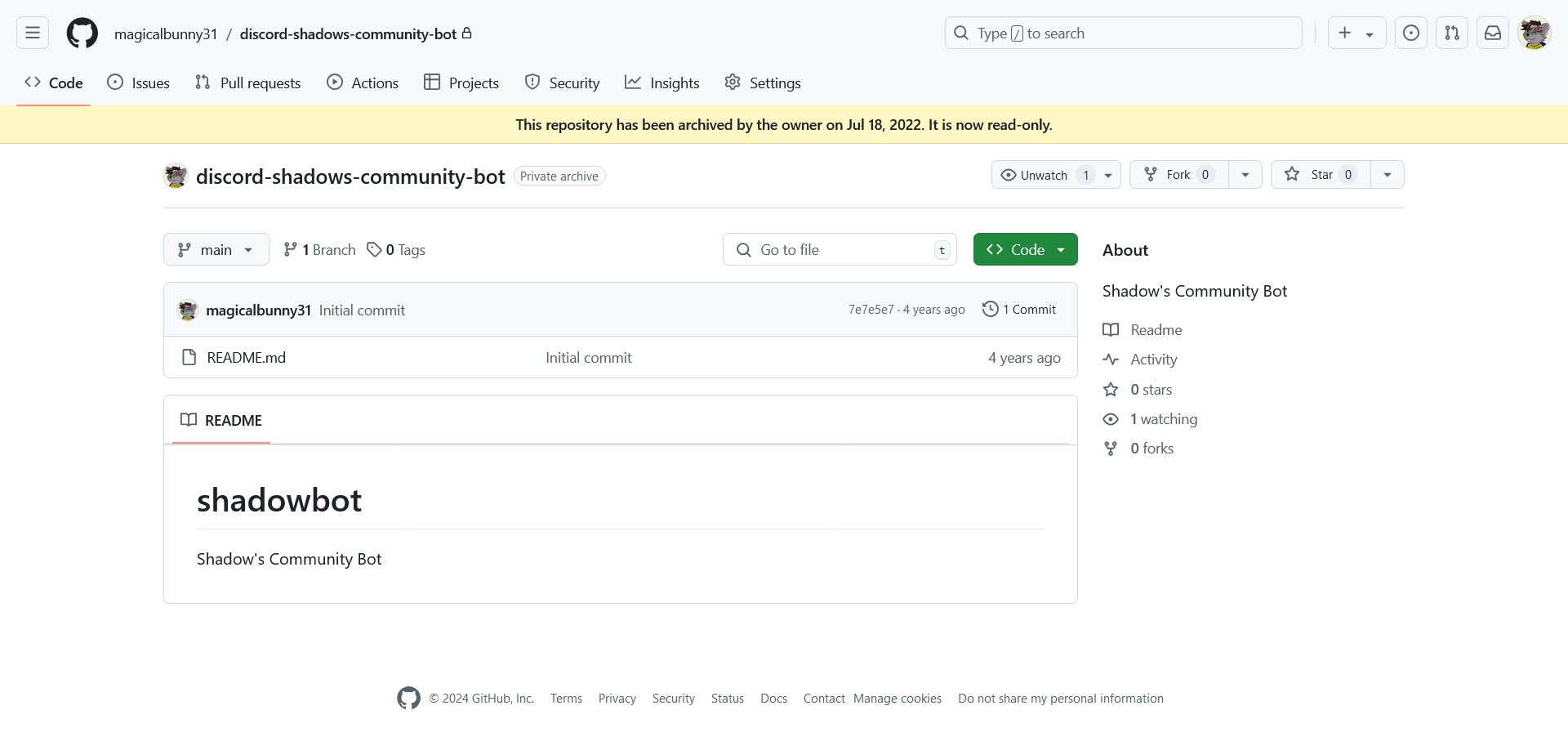Click the Go to file search field
The image size is (1568, 746).
tap(840, 249)
